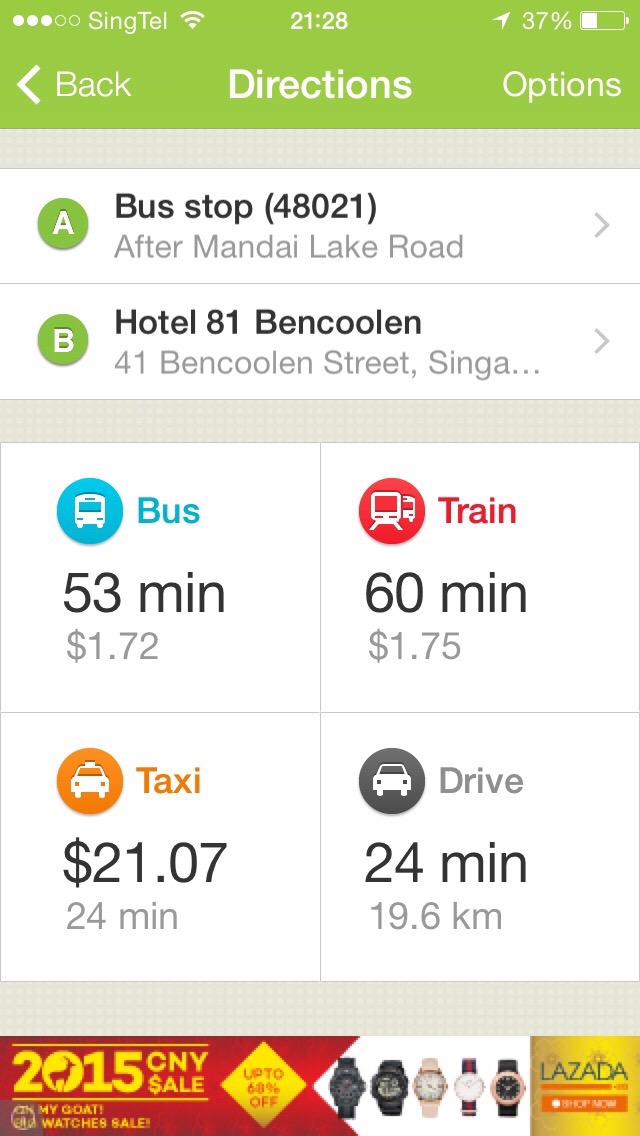The image size is (640, 1136).
Task: Tap the back arrow chevron
Action: (30, 85)
